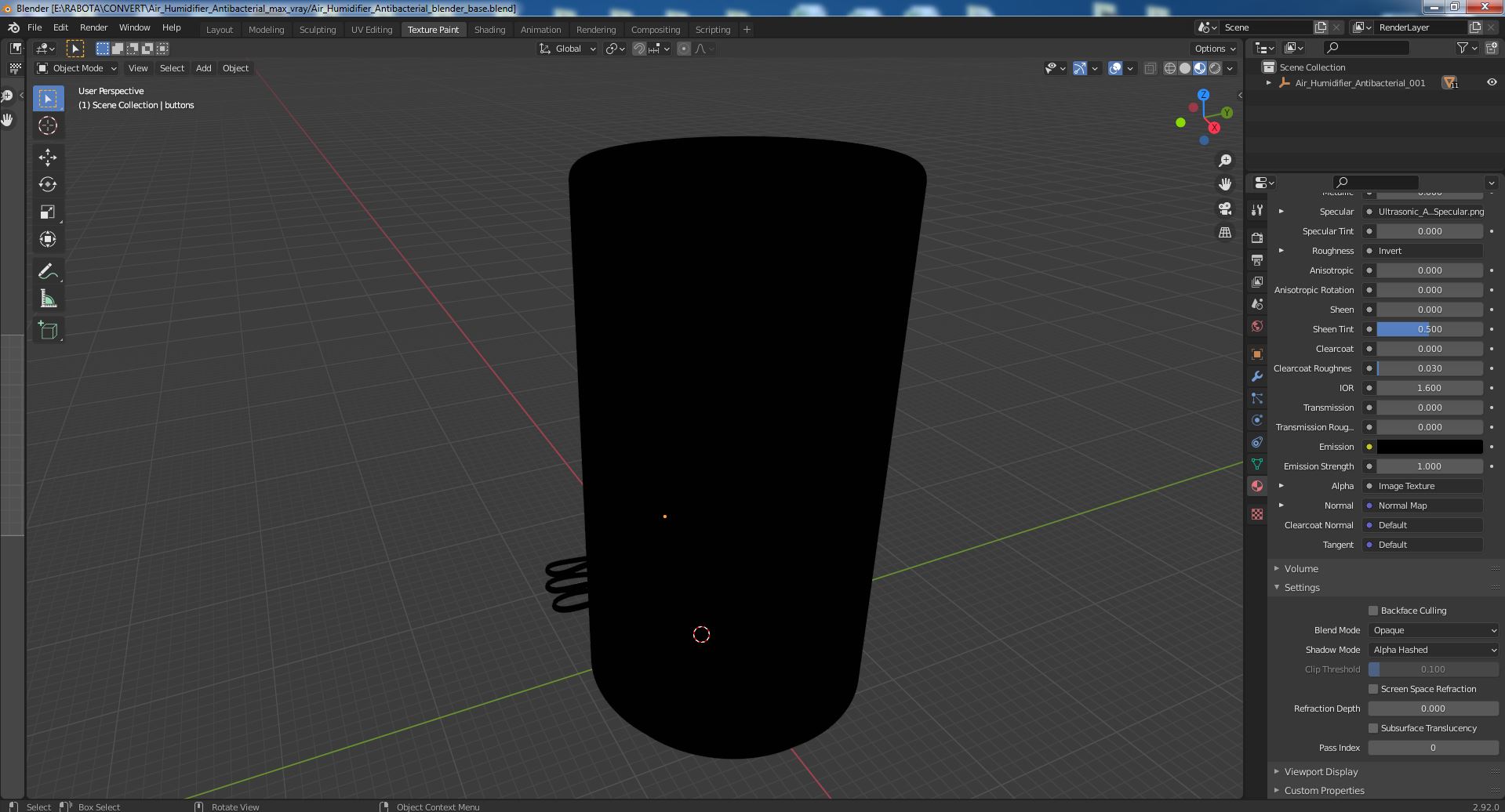Switch perspective/orthographic grid icon
This screenshot has height=812, width=1505.
click(1225, 233)
